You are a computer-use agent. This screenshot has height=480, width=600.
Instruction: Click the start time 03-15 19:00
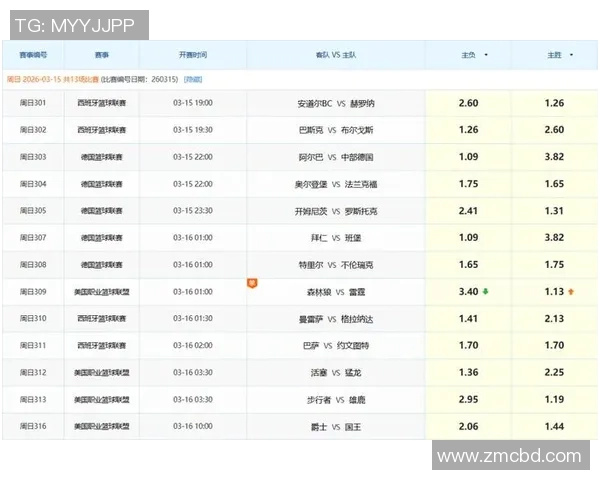pyautogui.click(x=193, y=103)
